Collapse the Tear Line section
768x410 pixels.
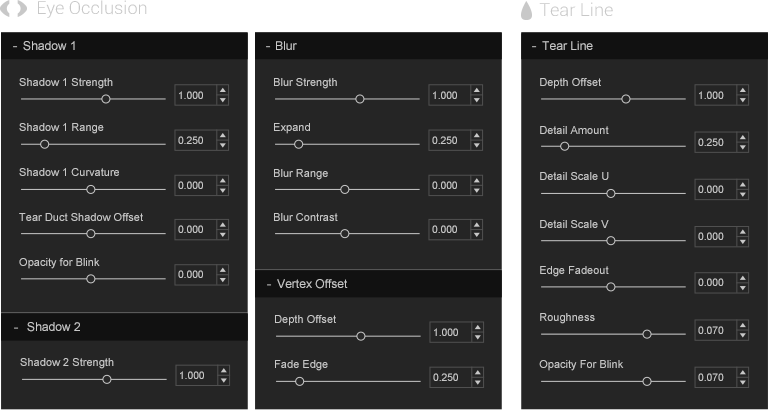coord(534,46)
